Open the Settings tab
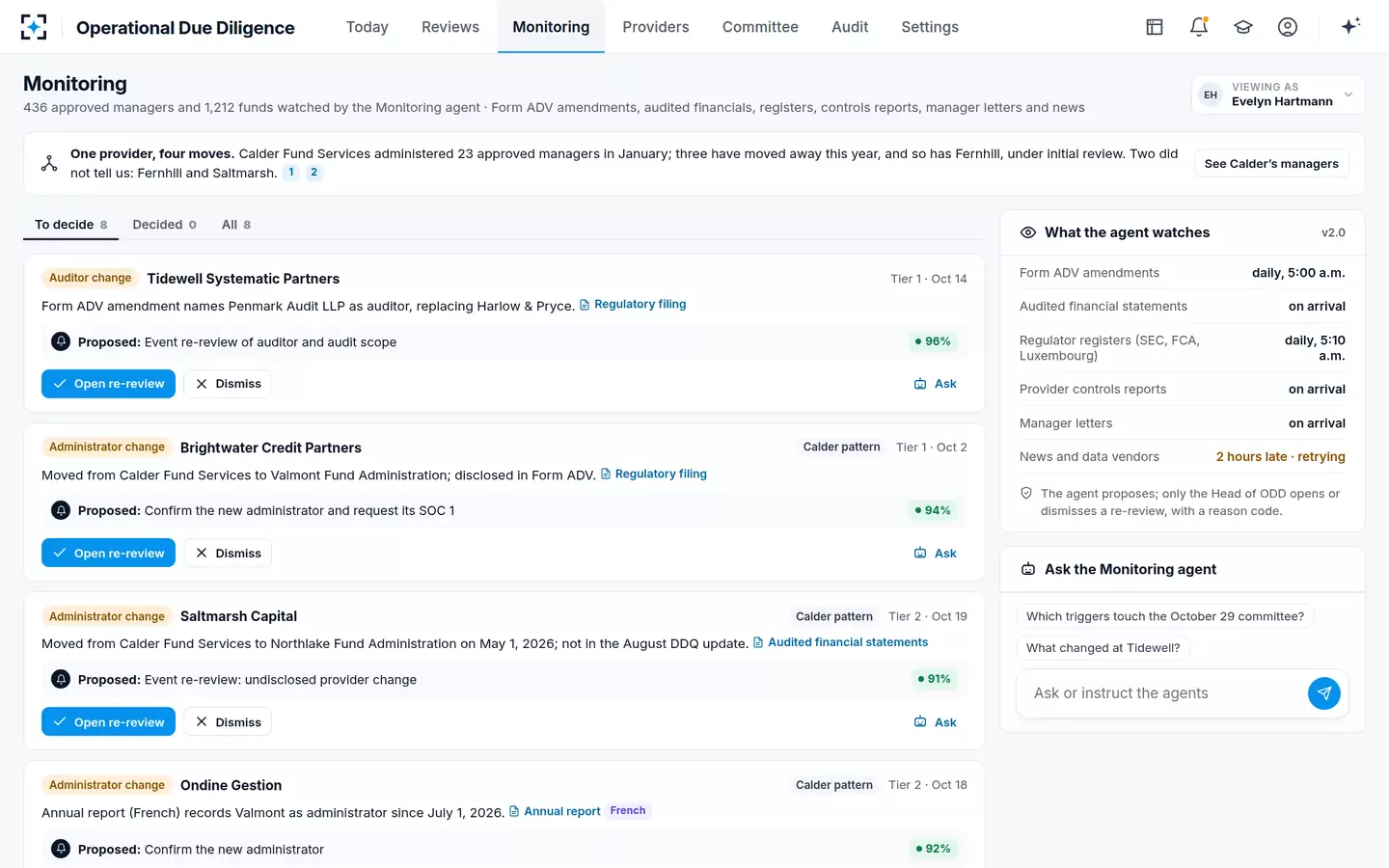 [930, 27]
